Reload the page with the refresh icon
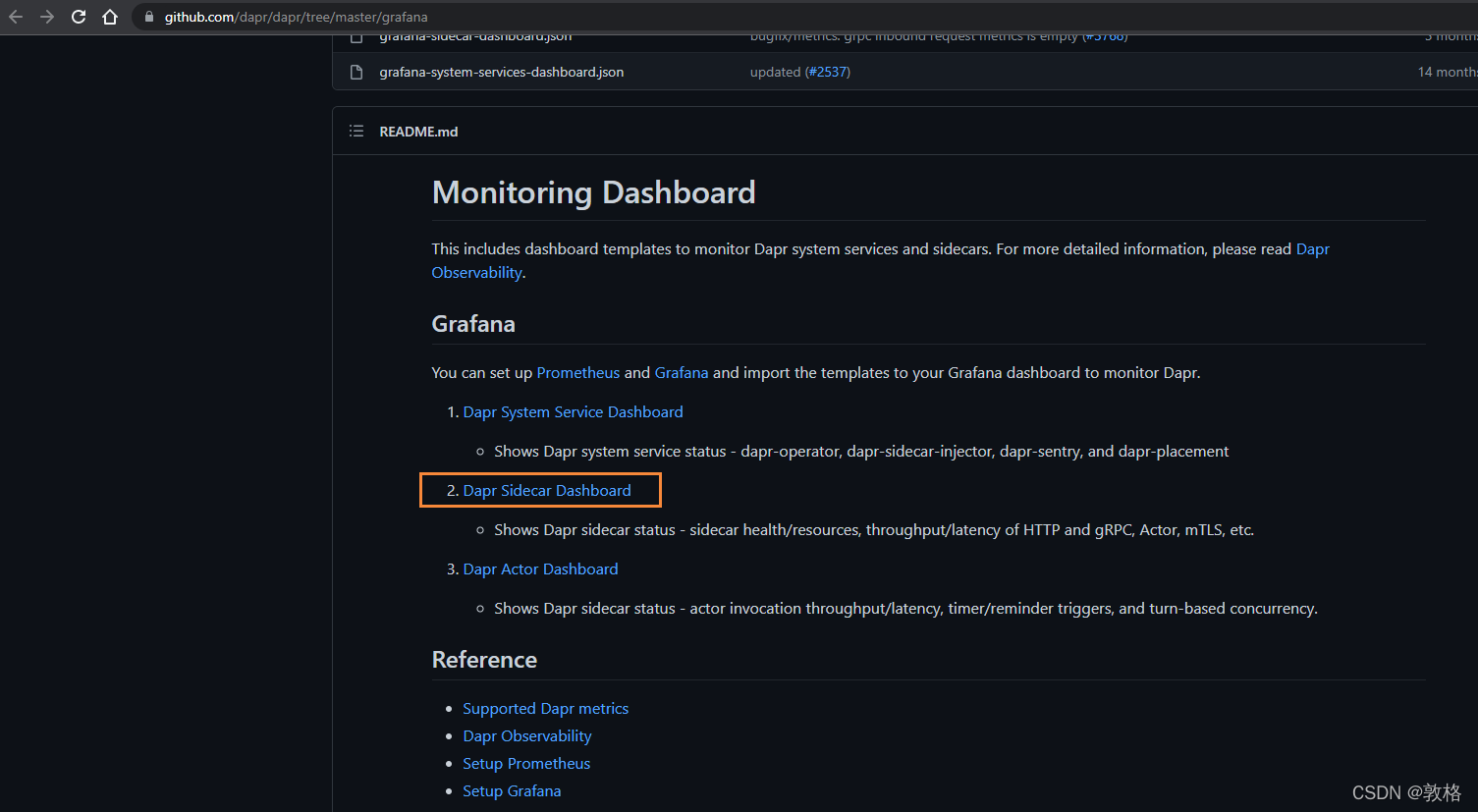The height and width of the screenshot is (812, 1478). point(78,16)
